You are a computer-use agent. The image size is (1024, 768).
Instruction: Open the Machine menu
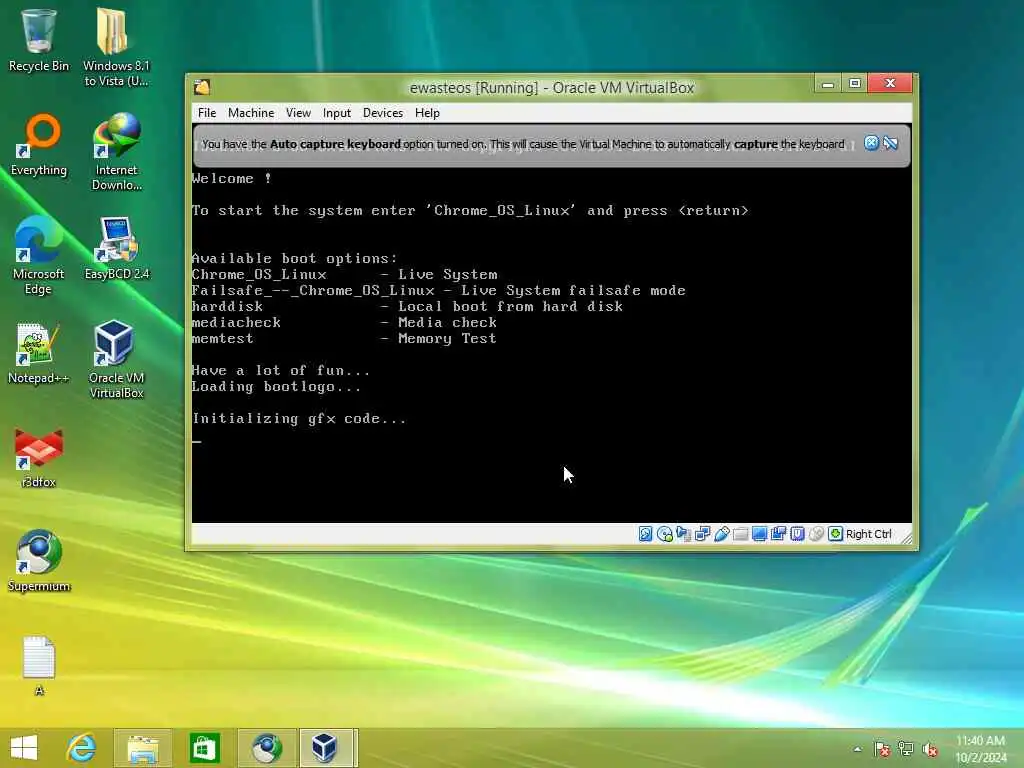[251, 112]
